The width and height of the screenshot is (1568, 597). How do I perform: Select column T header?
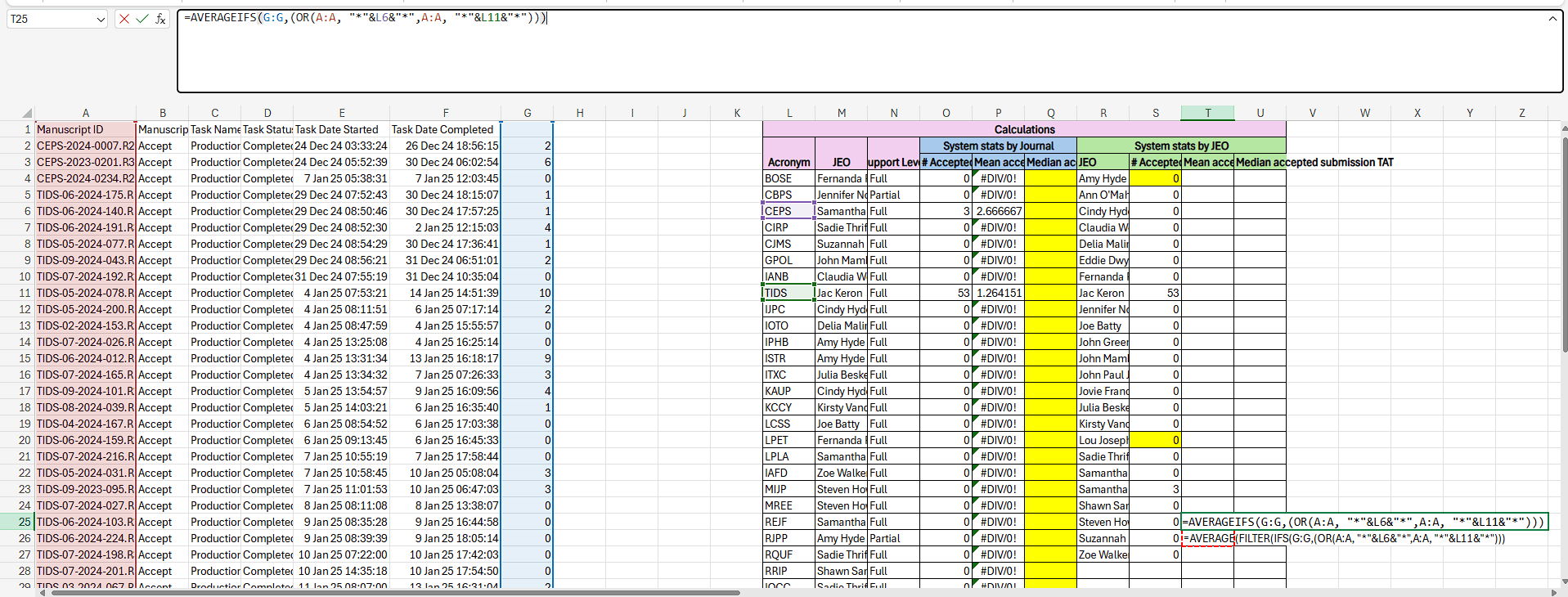(x=1207, y=113)
